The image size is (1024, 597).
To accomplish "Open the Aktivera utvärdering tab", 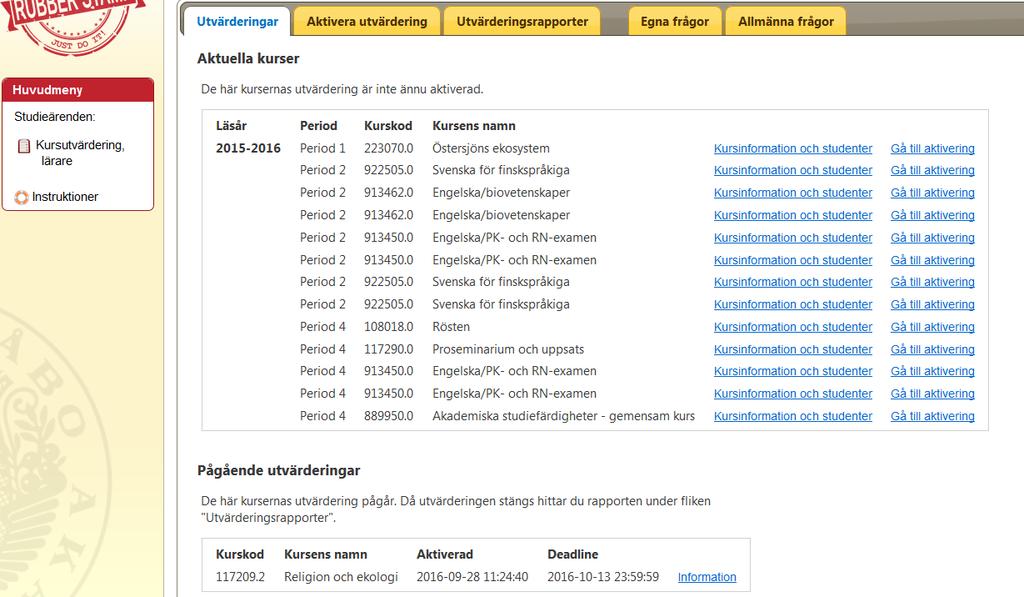I will pos(367,22).
